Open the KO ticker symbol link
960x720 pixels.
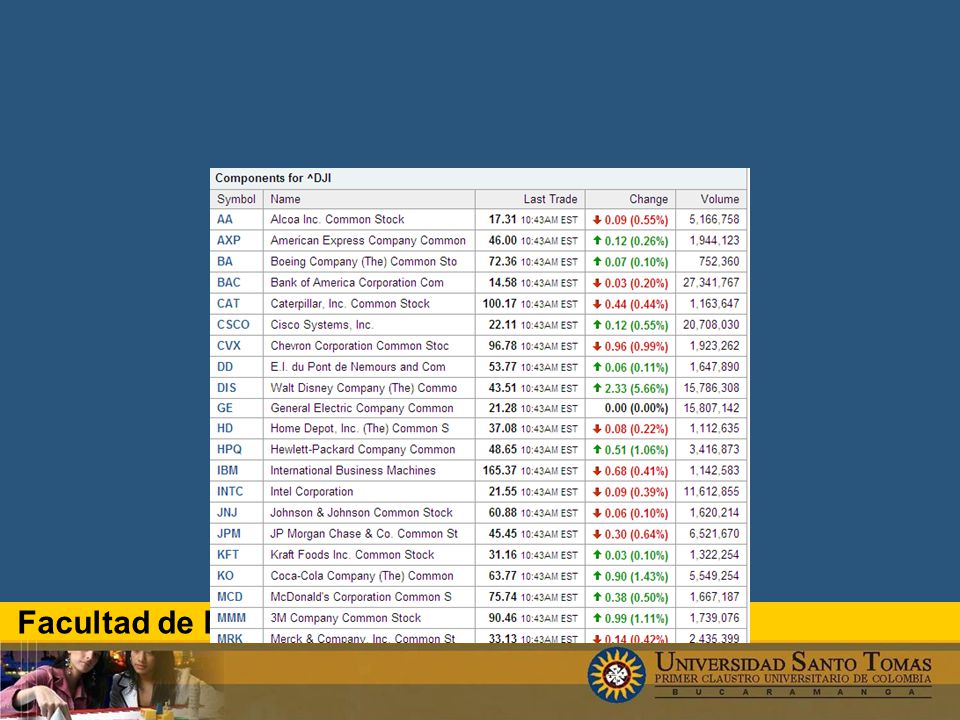tap(225, 576)
